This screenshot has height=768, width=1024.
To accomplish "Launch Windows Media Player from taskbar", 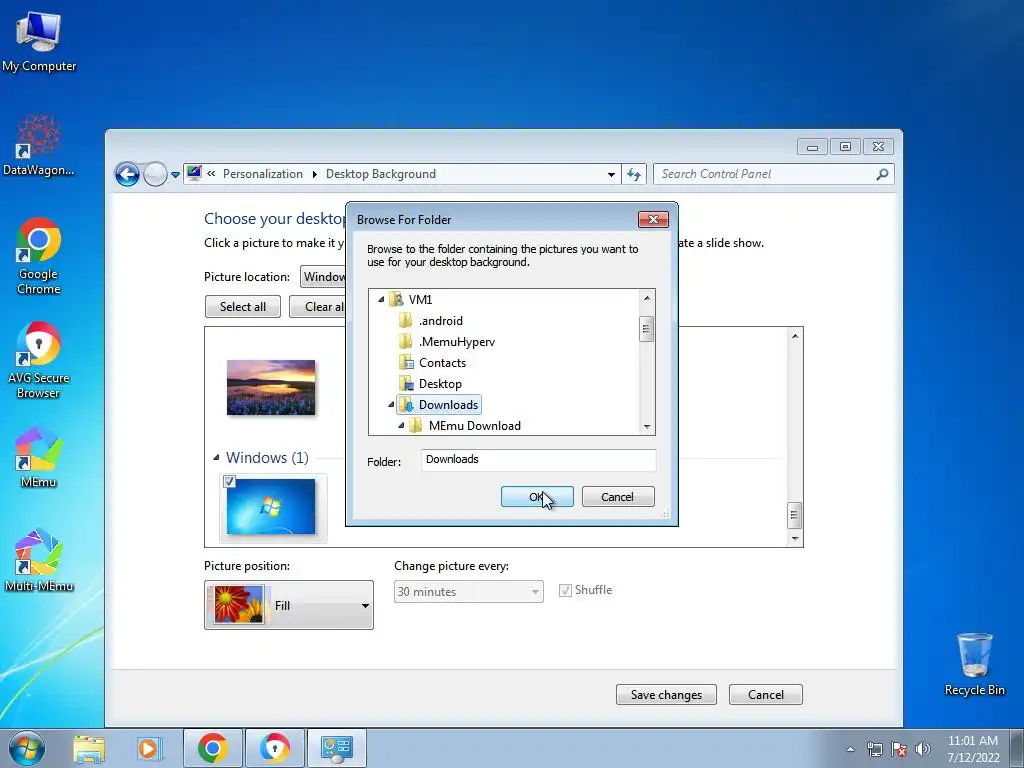I will 150,748.
